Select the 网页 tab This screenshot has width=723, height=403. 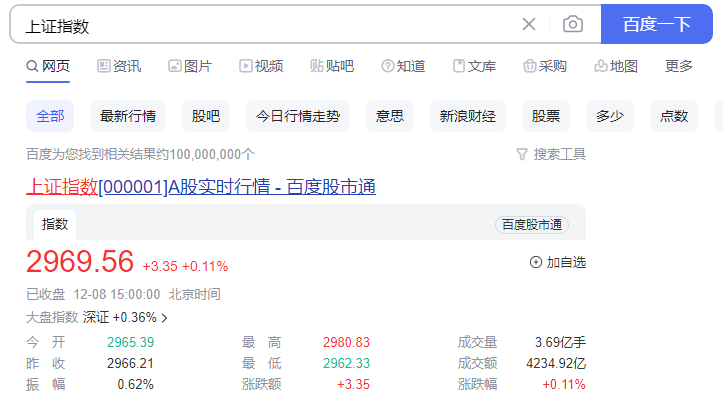[48, 66]
